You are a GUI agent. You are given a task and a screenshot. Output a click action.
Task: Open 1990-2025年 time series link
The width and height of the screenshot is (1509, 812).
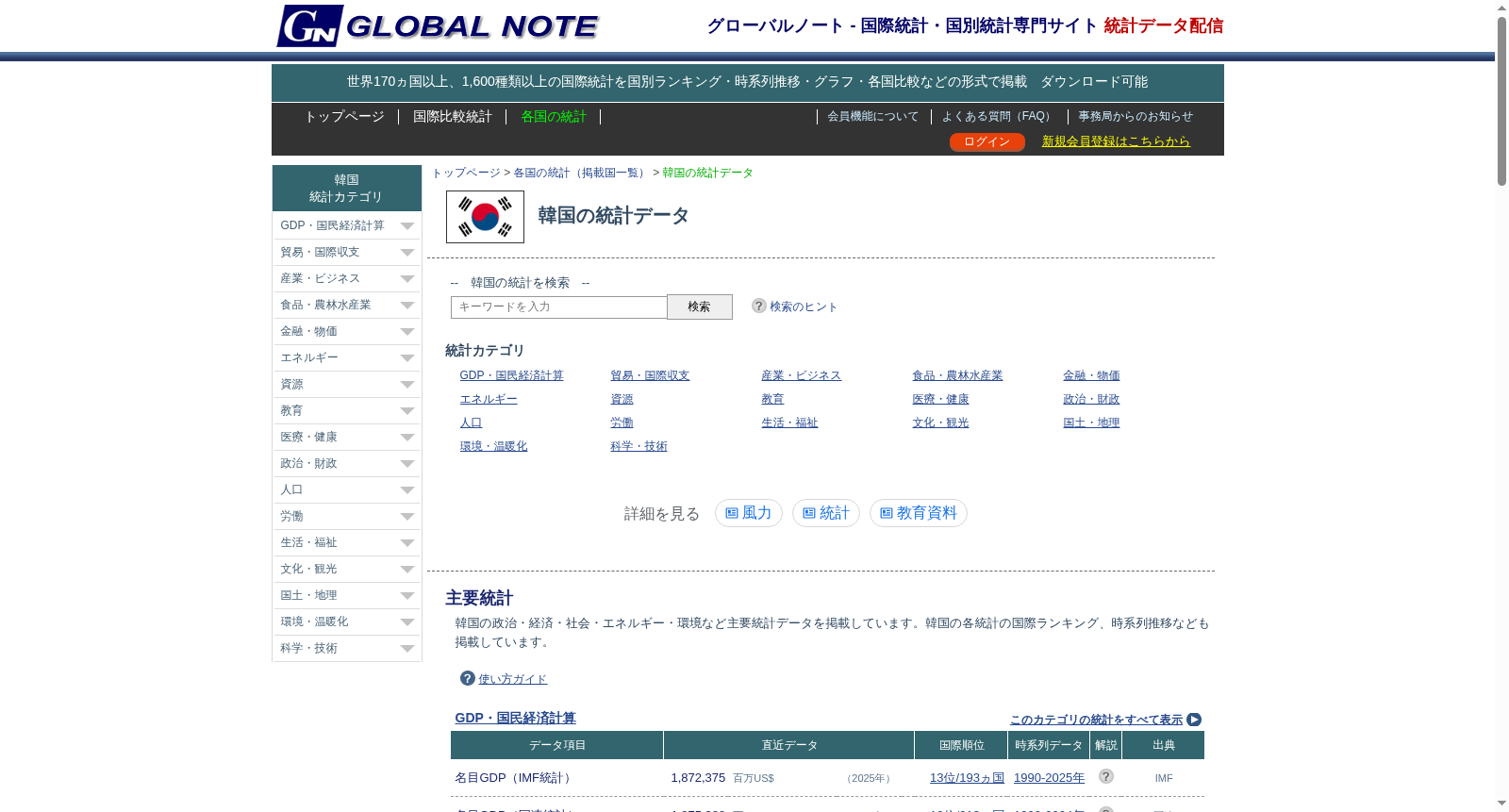(1049, 778)
